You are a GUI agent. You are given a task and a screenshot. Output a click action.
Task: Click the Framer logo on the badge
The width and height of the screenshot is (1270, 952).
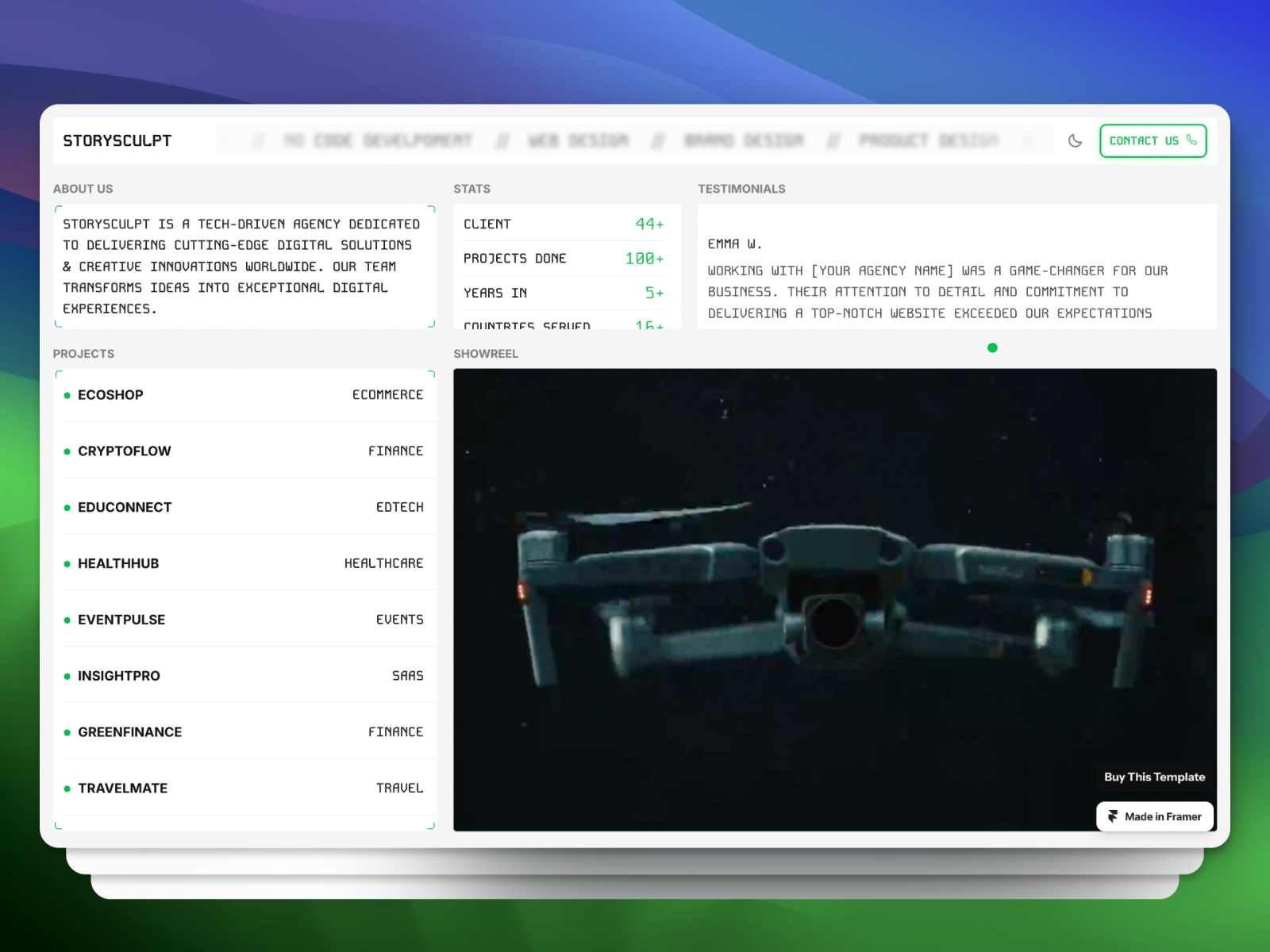point(1114,816)
